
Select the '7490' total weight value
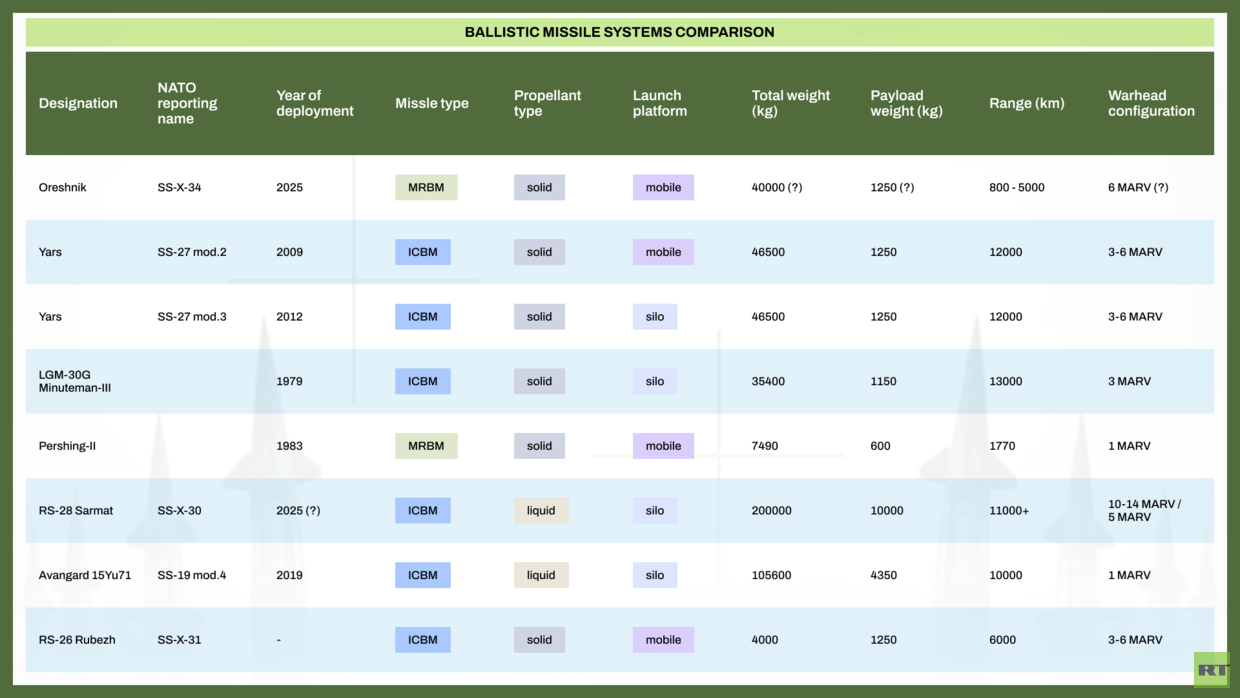pos(765,446)
